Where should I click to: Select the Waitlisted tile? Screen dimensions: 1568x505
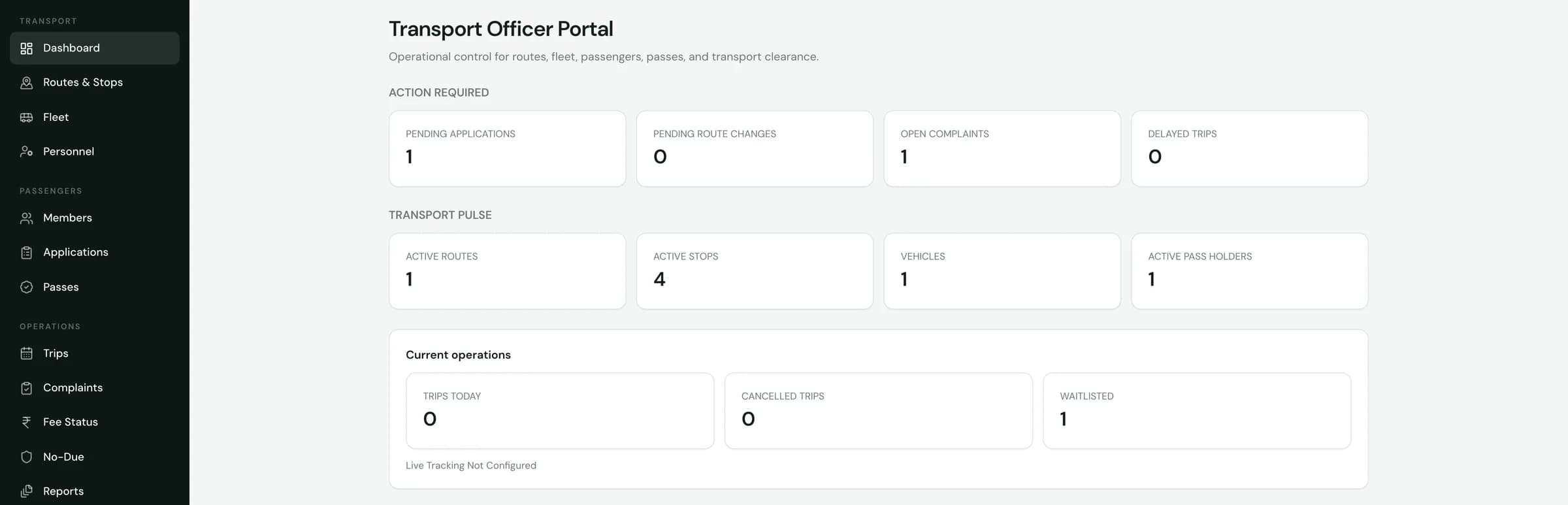[x=1197, y=411]
